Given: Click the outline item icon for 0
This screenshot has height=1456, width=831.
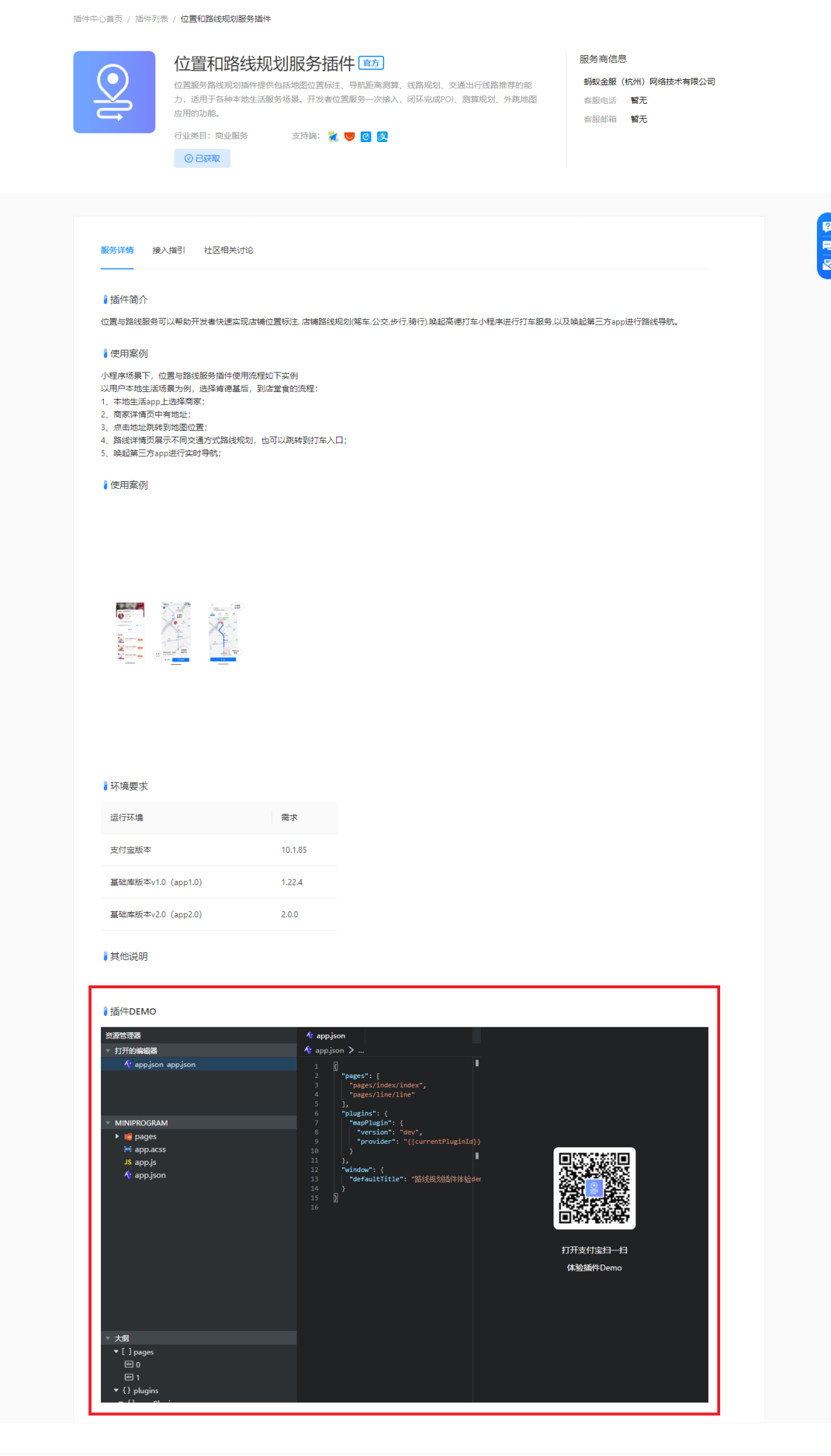Looking at the screenshot, I should click(x=128, y=1364).
